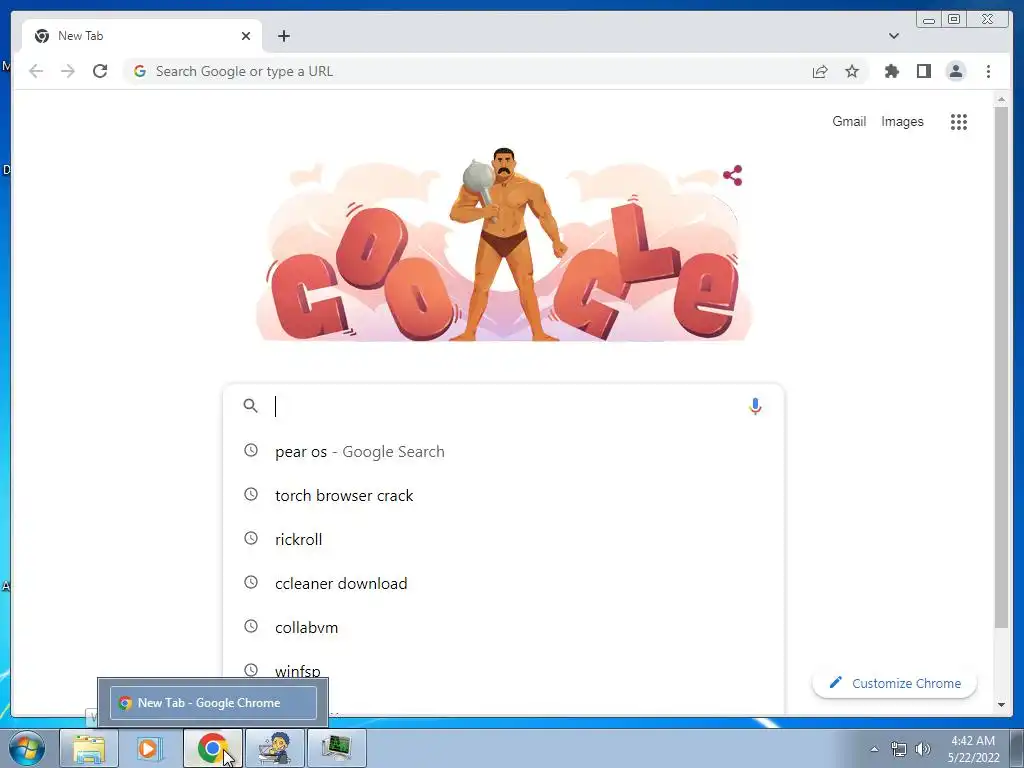Click the scrollbar up arrow
The image size is (1024, 768).
(x=1001, y=99)
